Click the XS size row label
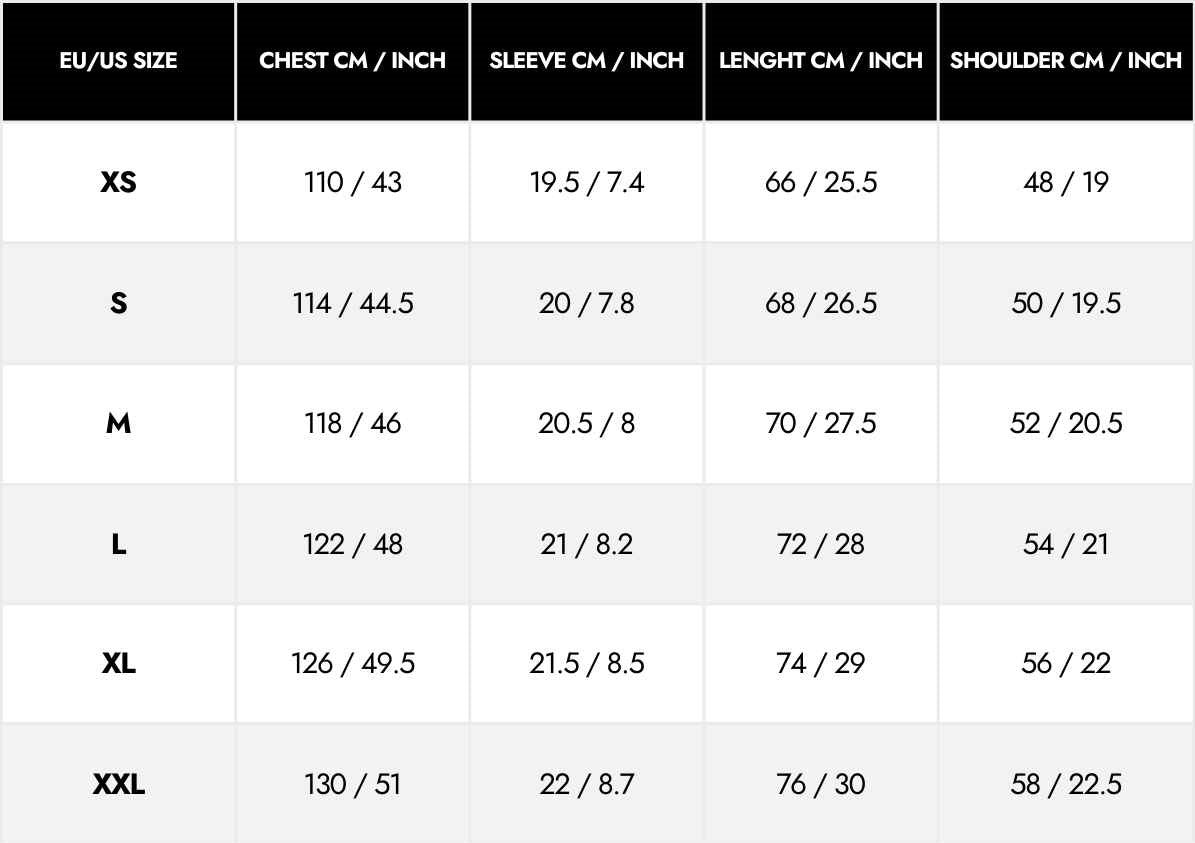This screenshot has height=843, width=1195. [118, 183]
